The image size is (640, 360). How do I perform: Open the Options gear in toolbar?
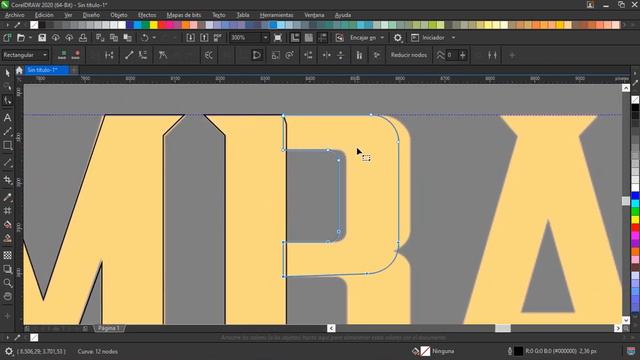click(398, 38)
